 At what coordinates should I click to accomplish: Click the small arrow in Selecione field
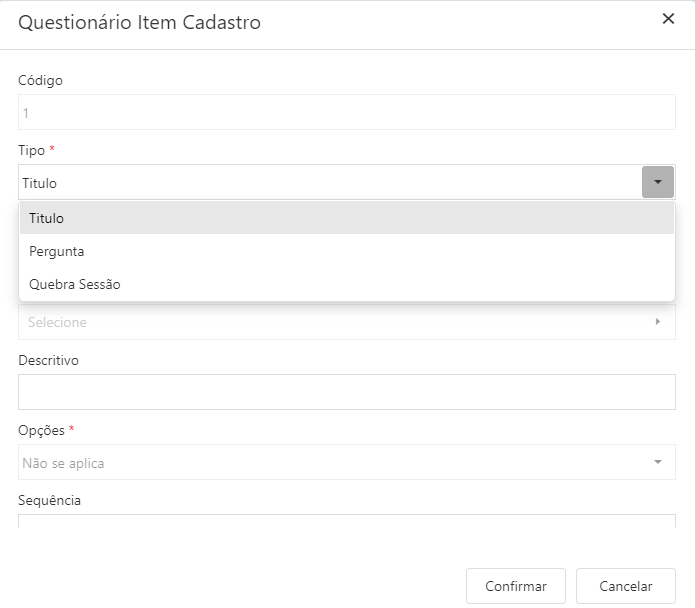pyautogui.click(x=658, y=322)
